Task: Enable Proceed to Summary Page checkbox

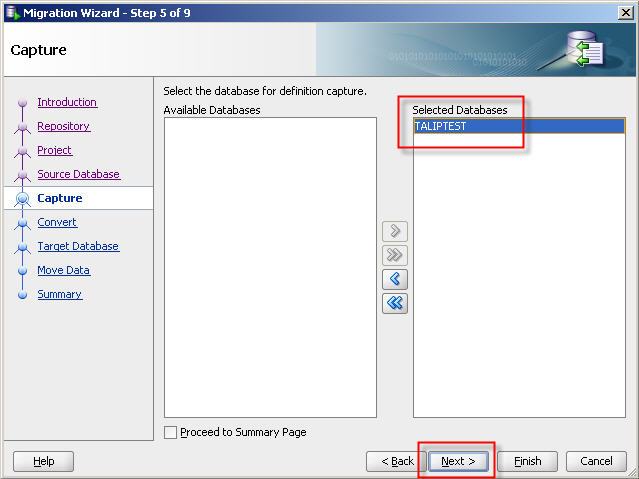Action: coord(170,432)
